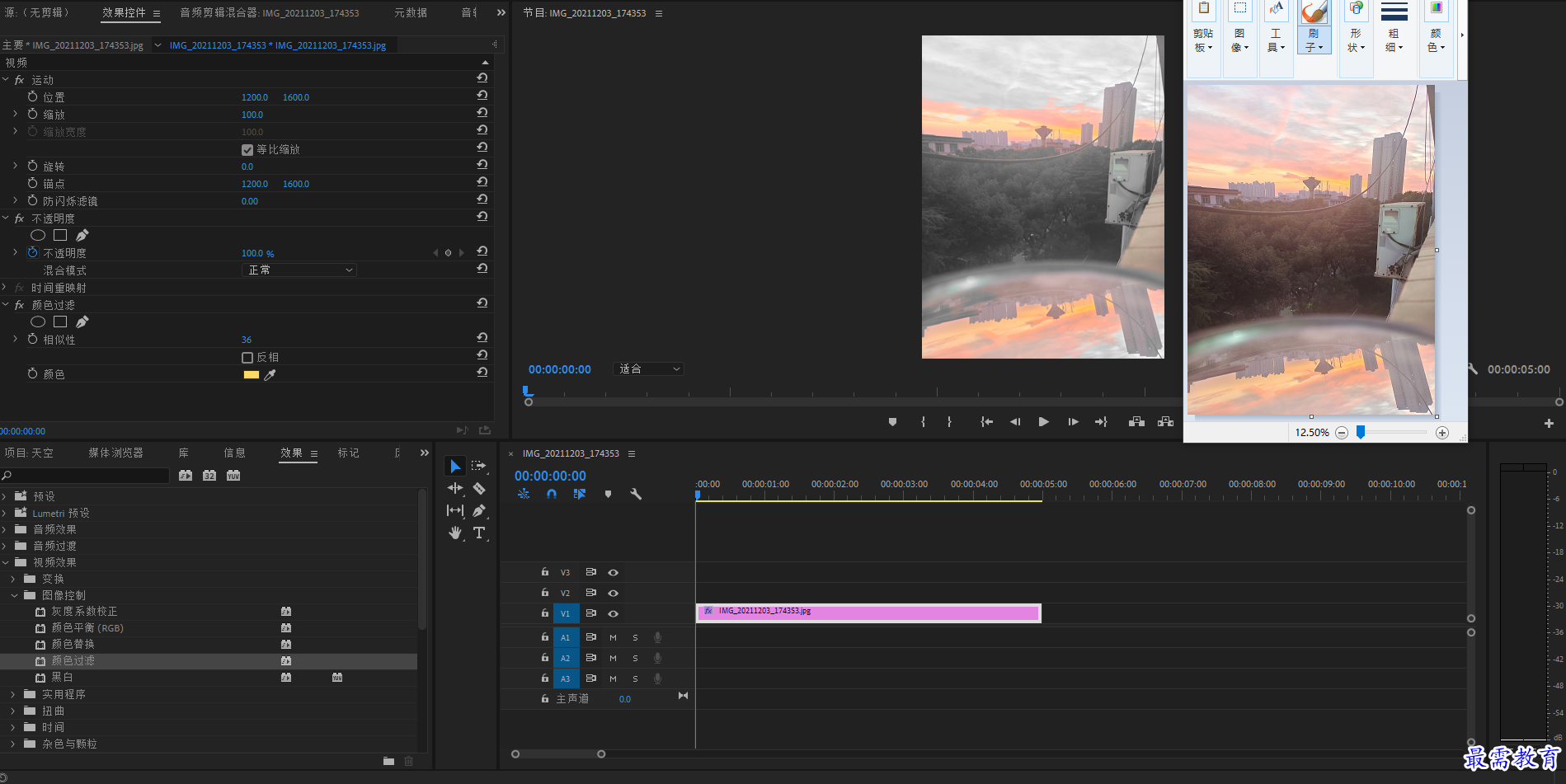Select the Track Select Forward tool
Screen dimensions: 1566x784
point(479,467)
